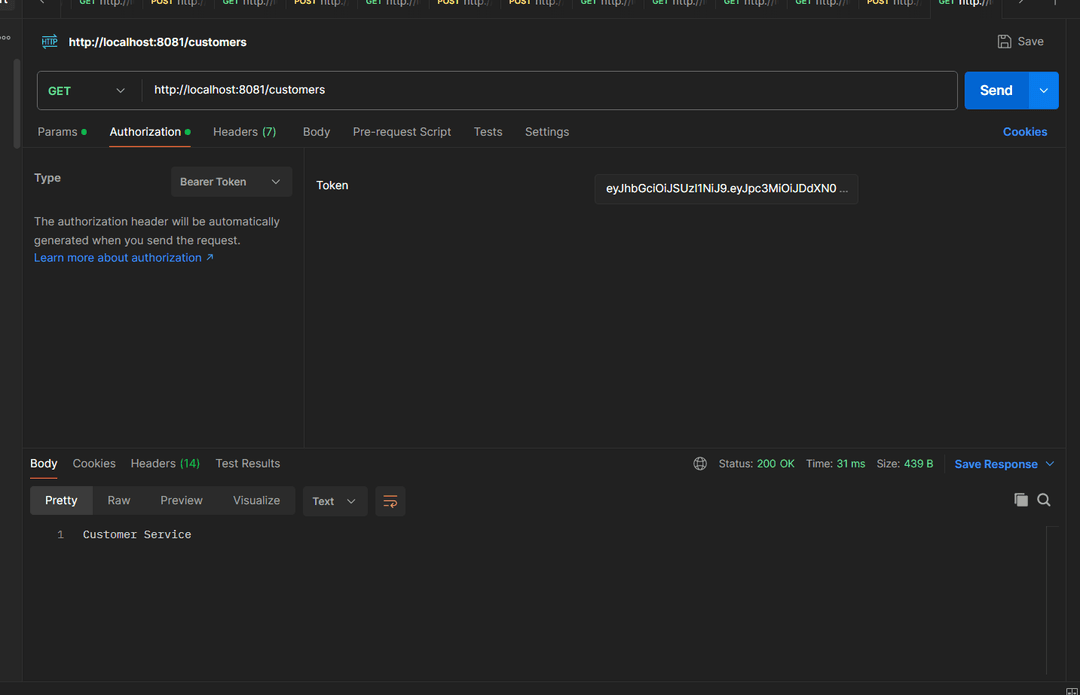Select the Raw response view
1080x695 pixels.
coord(119,501)
